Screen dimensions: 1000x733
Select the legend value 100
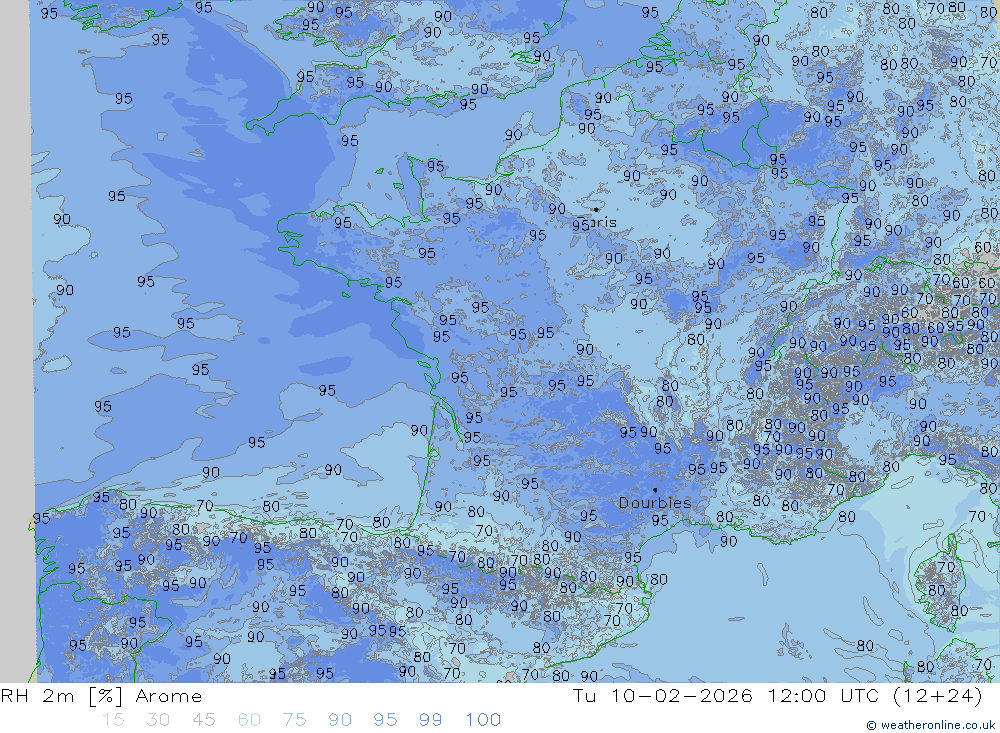point(483,720)
